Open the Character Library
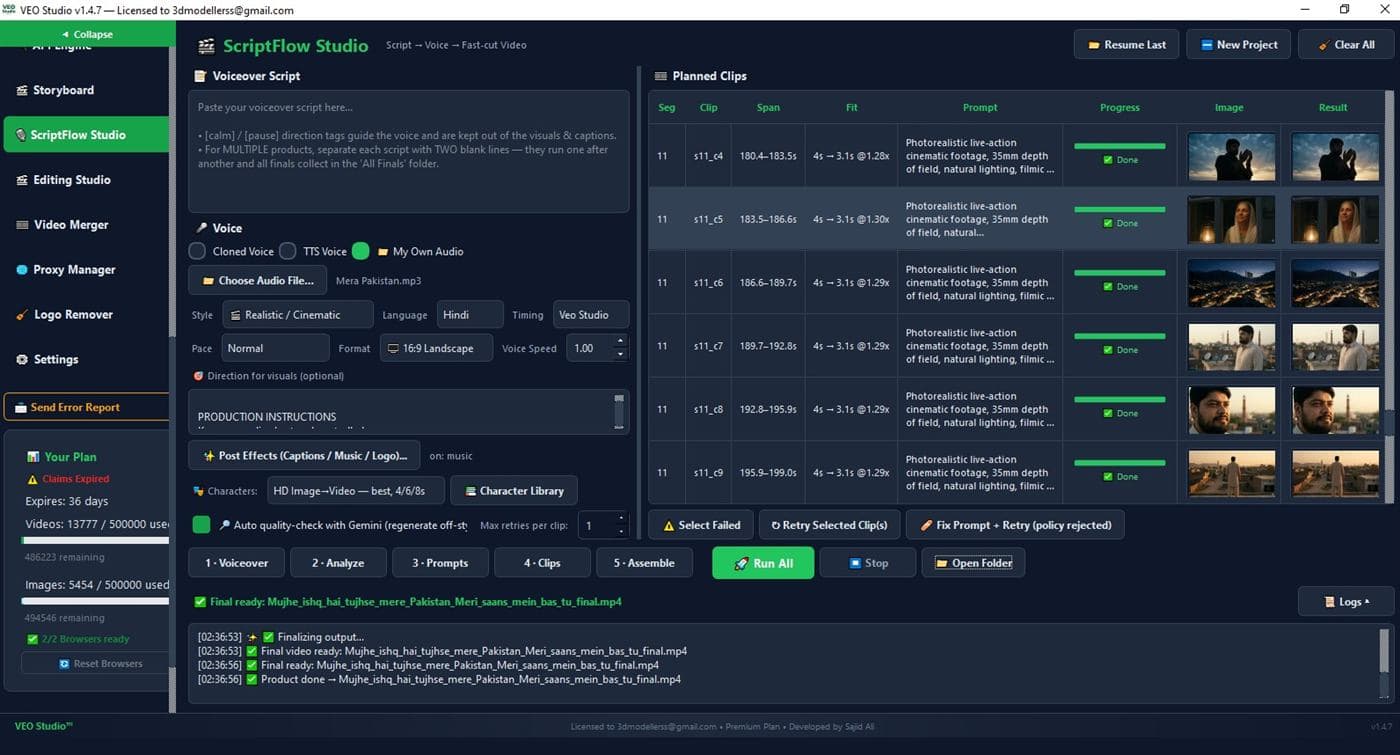 click(514, 491)
